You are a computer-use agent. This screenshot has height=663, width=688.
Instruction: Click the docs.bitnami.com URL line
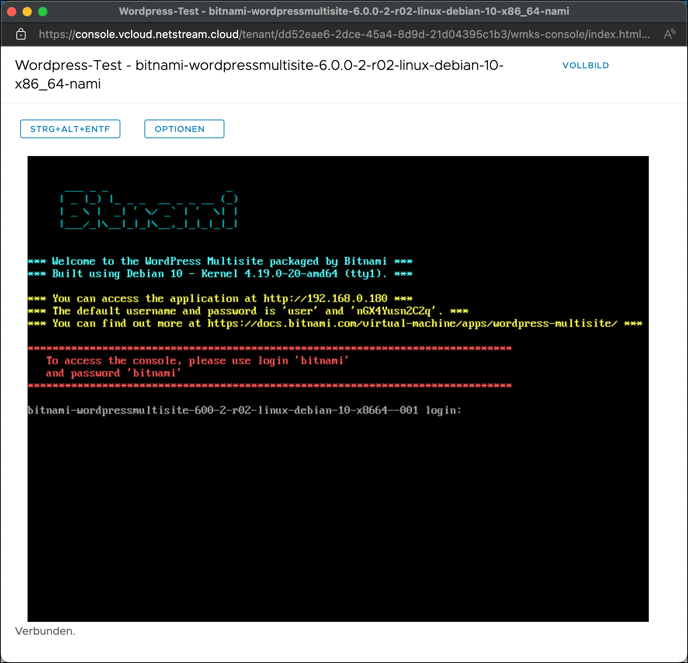pos(335,323)
